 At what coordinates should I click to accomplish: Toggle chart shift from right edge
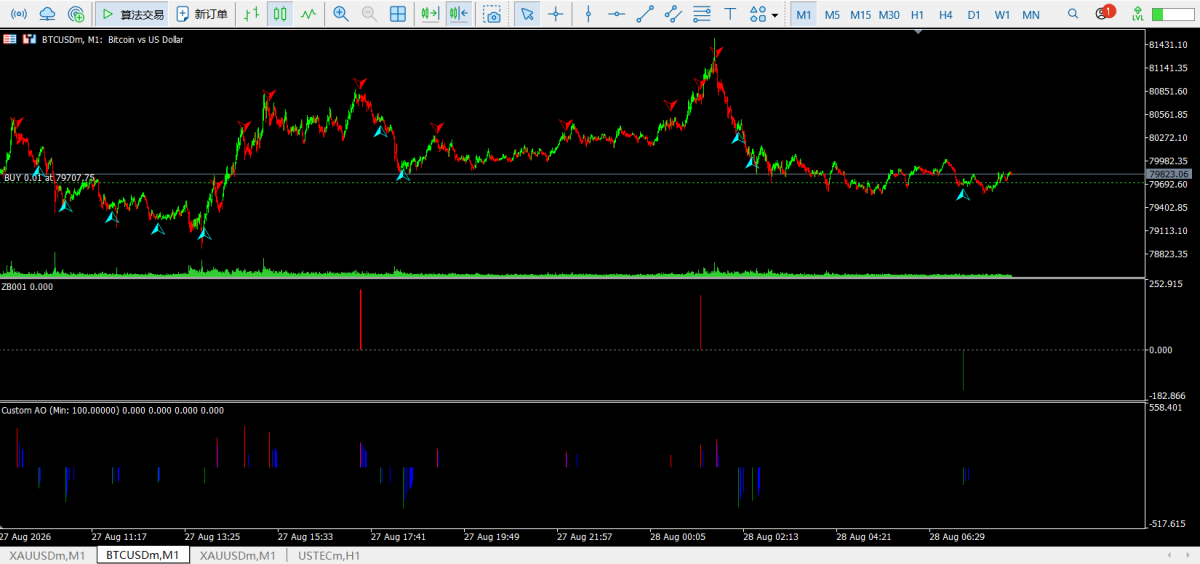coord(458,14)
